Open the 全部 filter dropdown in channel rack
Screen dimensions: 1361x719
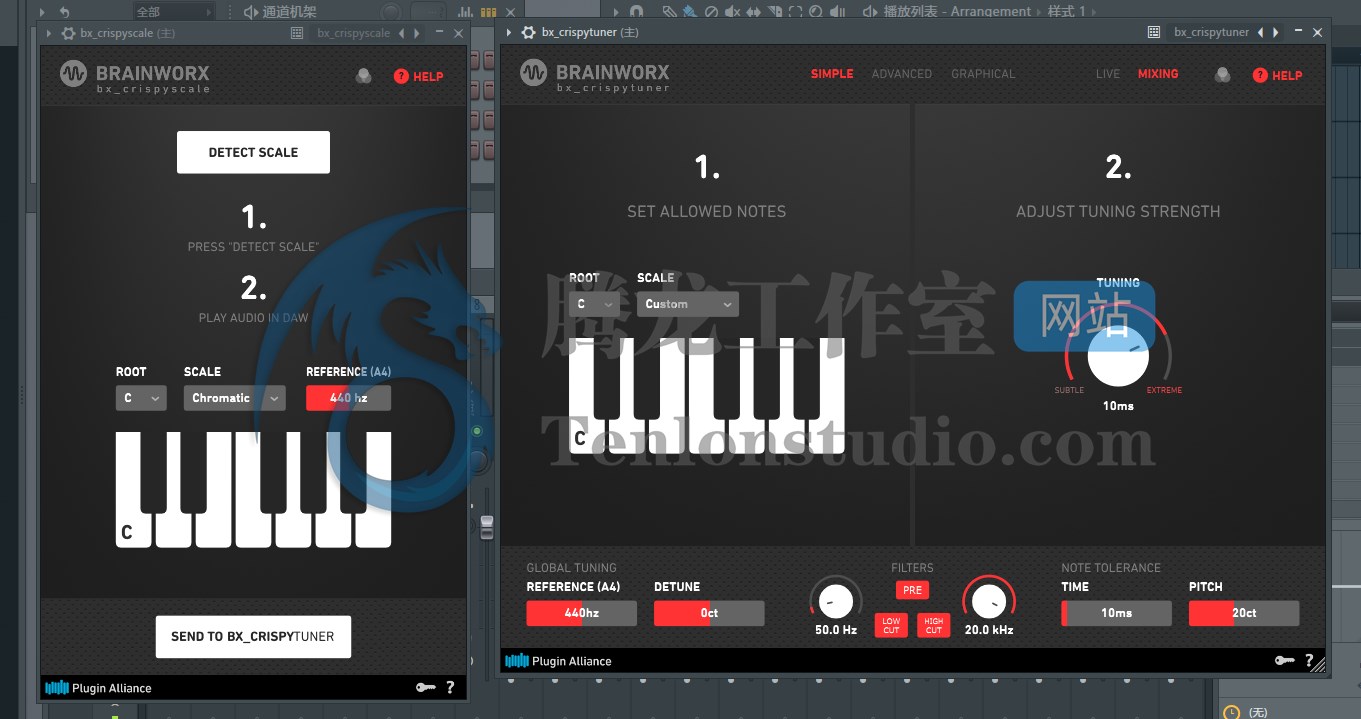point(174,12)
